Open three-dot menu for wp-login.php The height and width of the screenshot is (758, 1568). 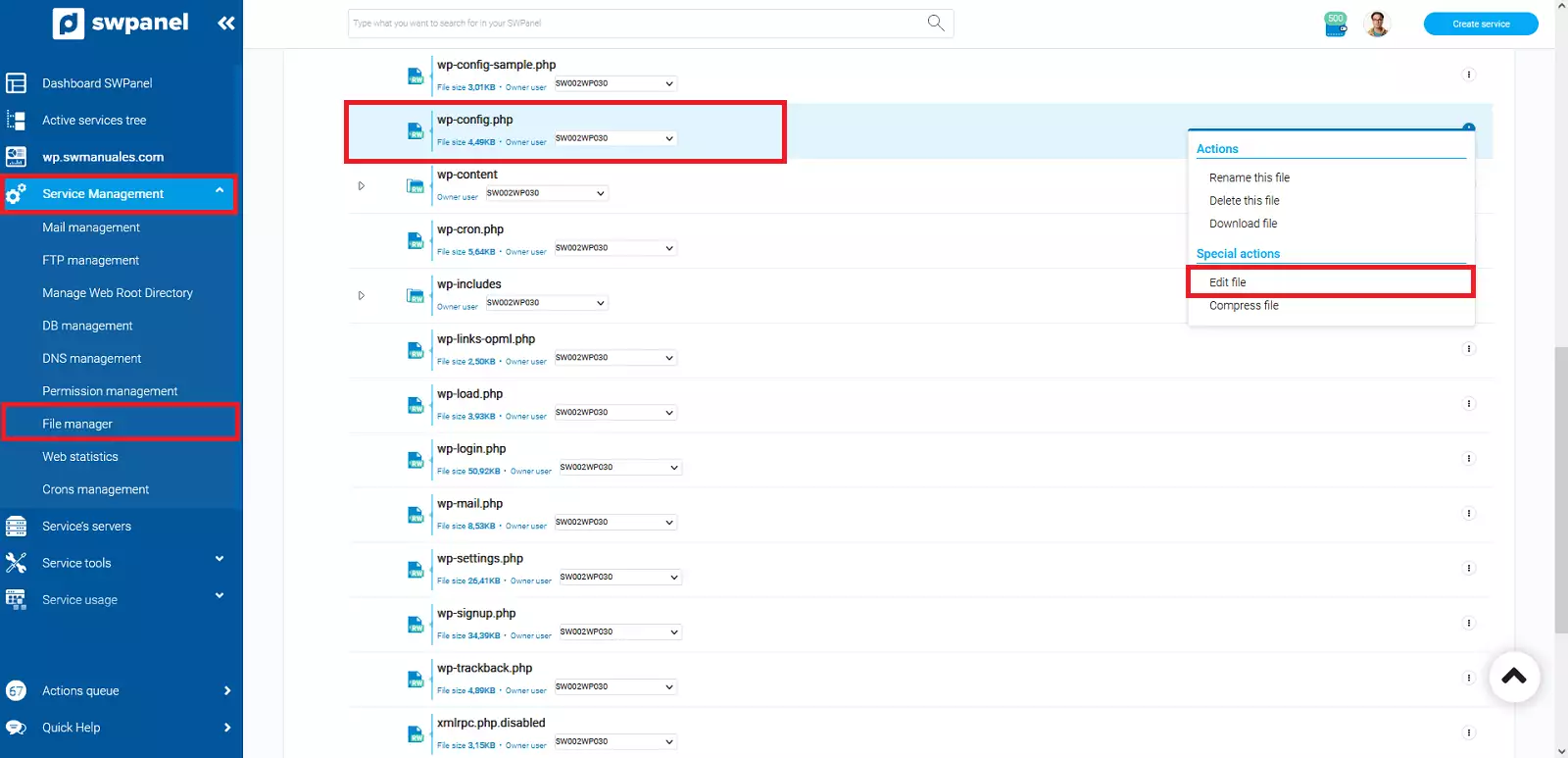tap(1468, 459)
